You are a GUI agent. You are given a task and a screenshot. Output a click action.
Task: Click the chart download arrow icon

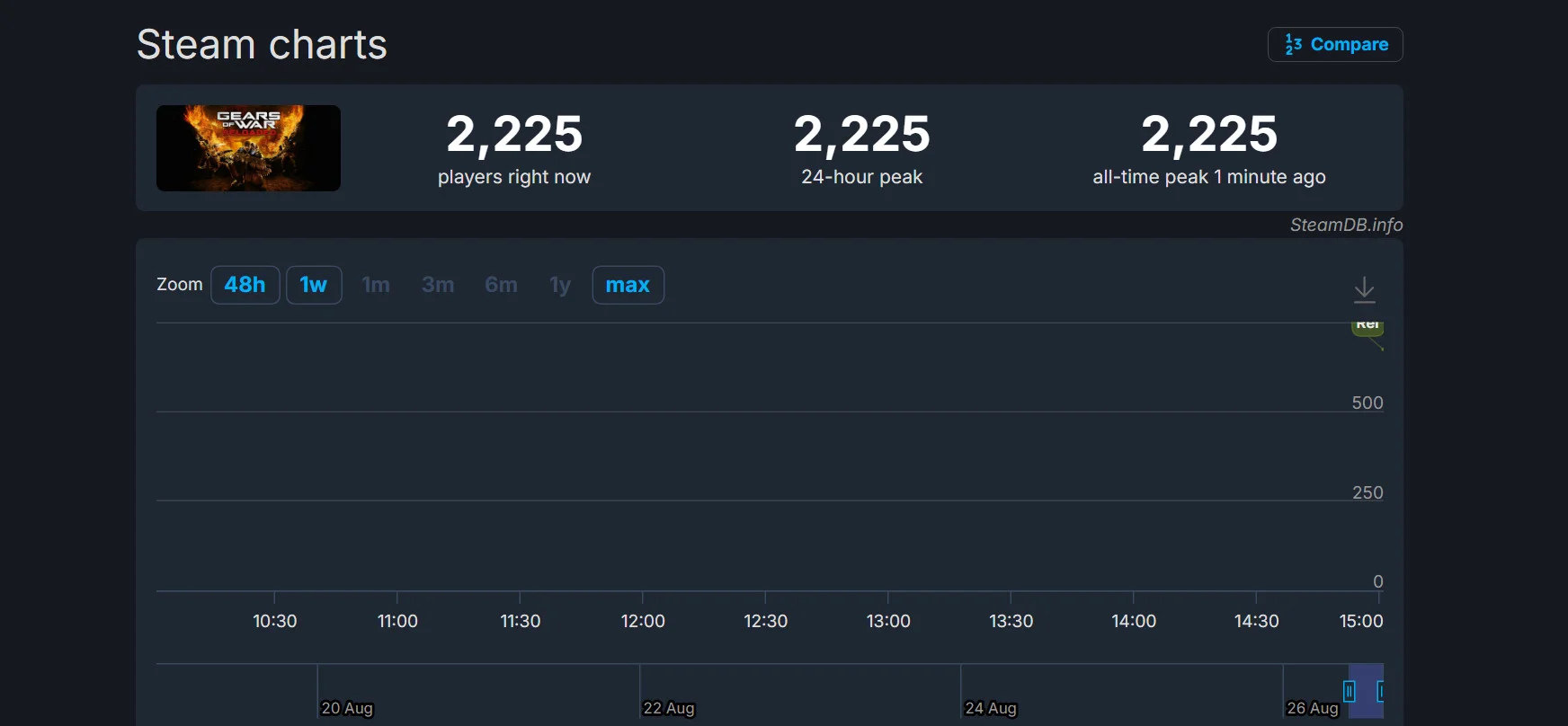coord(1364,289)
